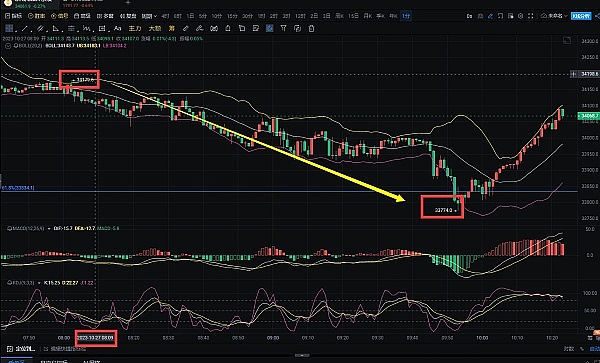The height and width of the screenshot is (363, 600).
Task: Expand the KDJ indicator dropdown arrow
Action: [39, 283]
